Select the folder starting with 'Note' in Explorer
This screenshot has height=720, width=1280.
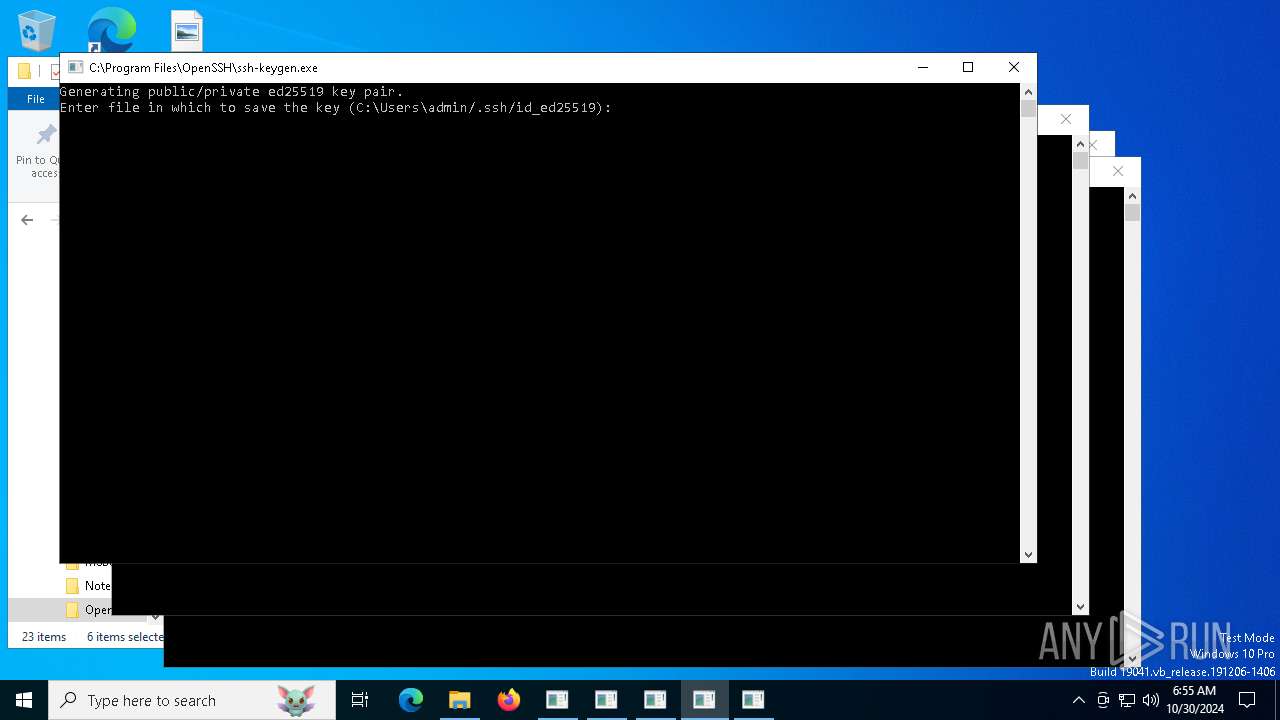tap(88, 586)
